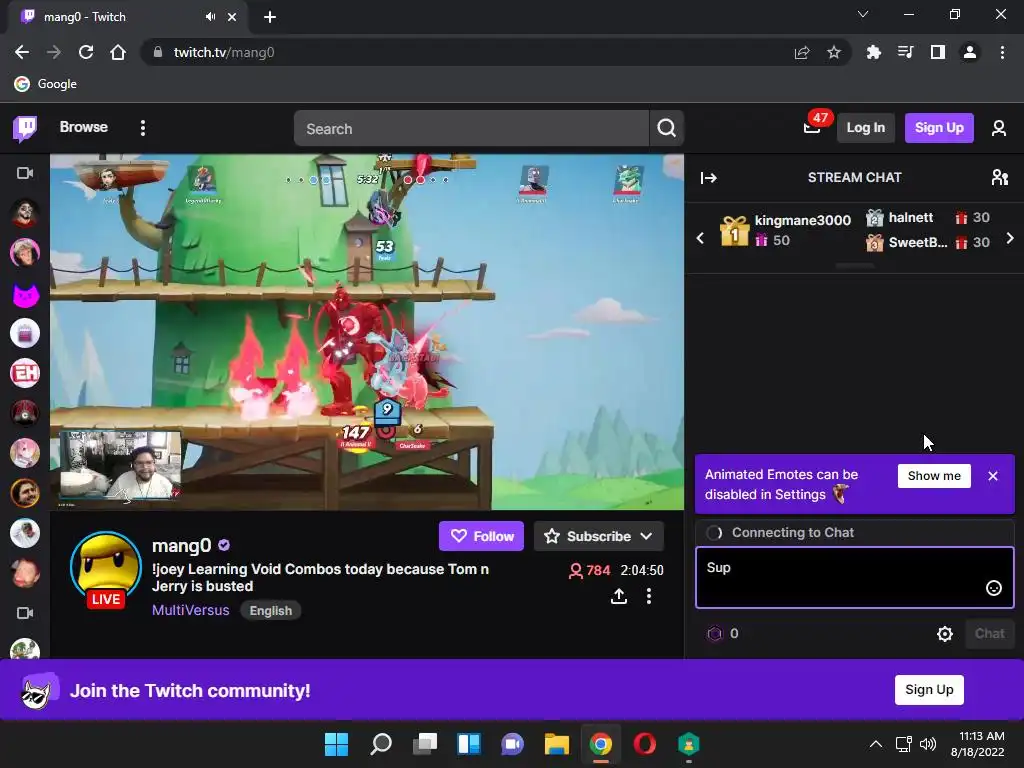Screen dimensions: 1024x768
Task: Open the browser extensions puzzle icon
Action: [873, 52]
